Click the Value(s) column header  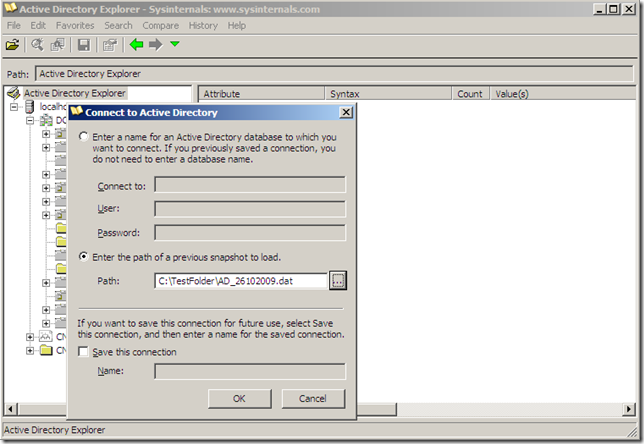tap(563, 94)
